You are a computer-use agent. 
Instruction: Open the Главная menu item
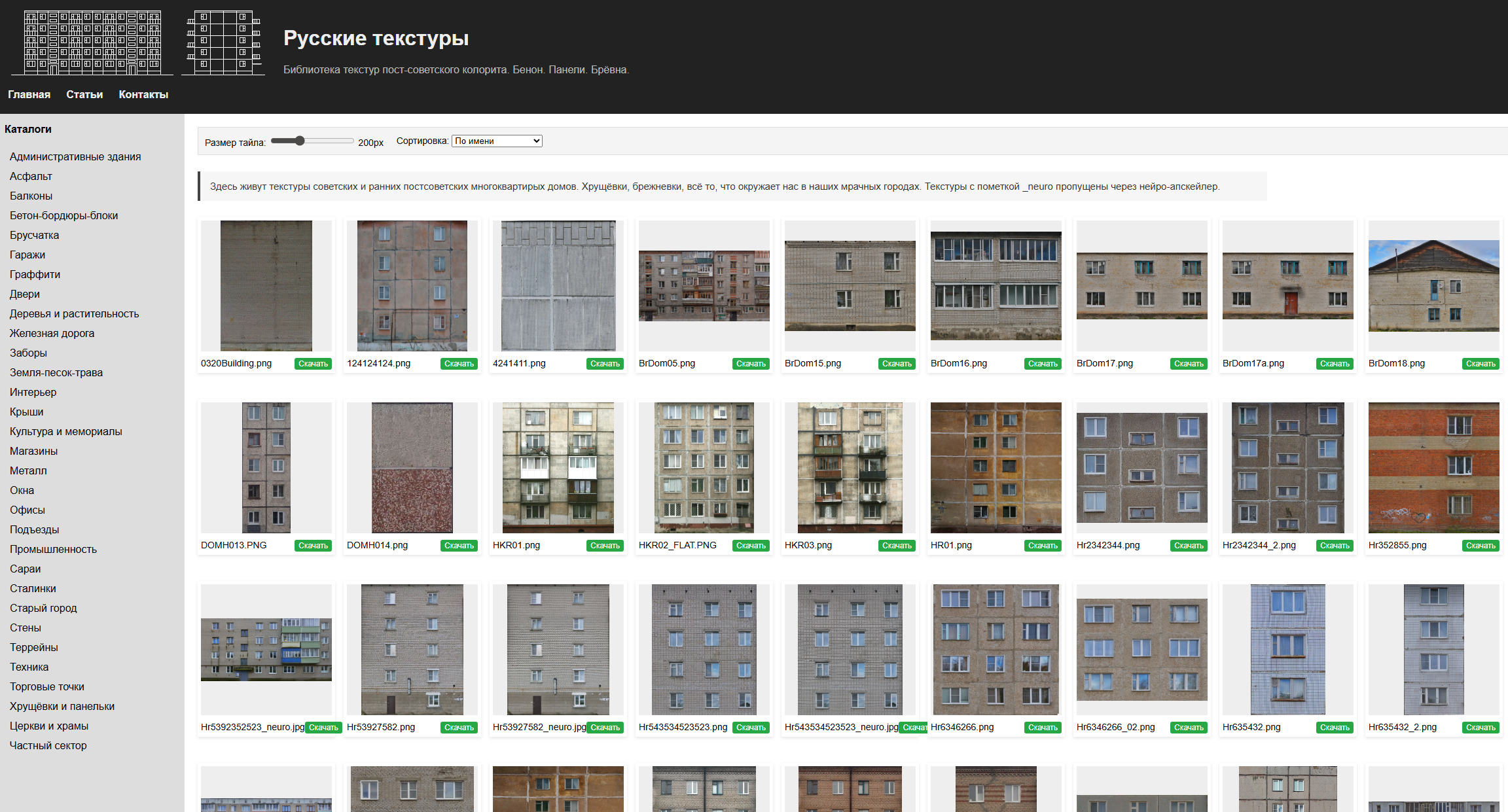[29, 94]
